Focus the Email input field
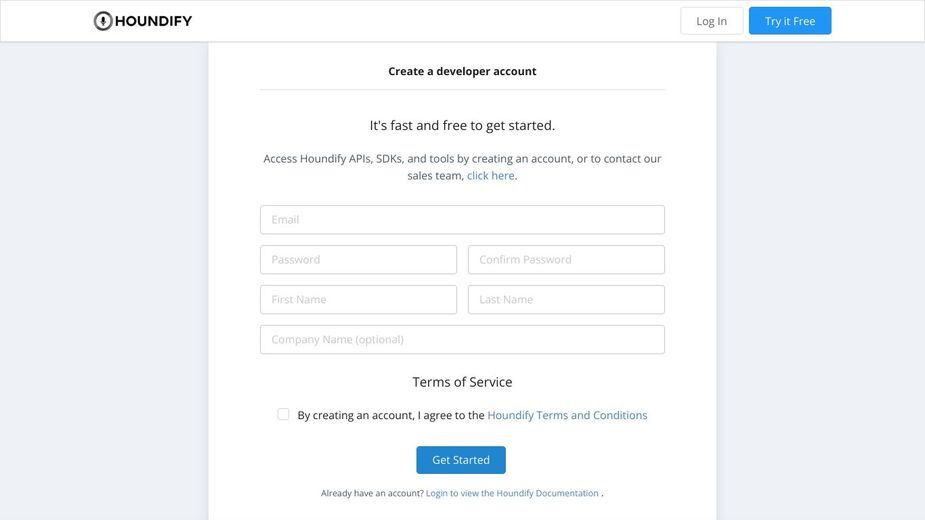The height and width of the screenshot is (520, 925). pyautogui.click(x=462, y=220)
